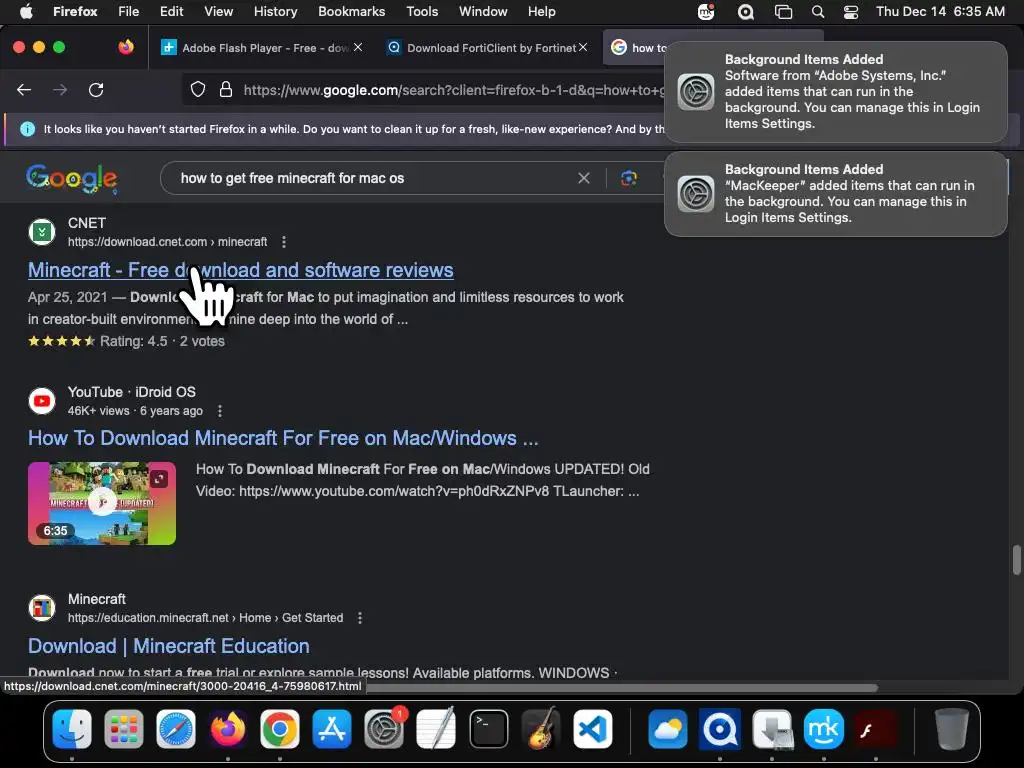Clear the Google search box text

[584, 178]
